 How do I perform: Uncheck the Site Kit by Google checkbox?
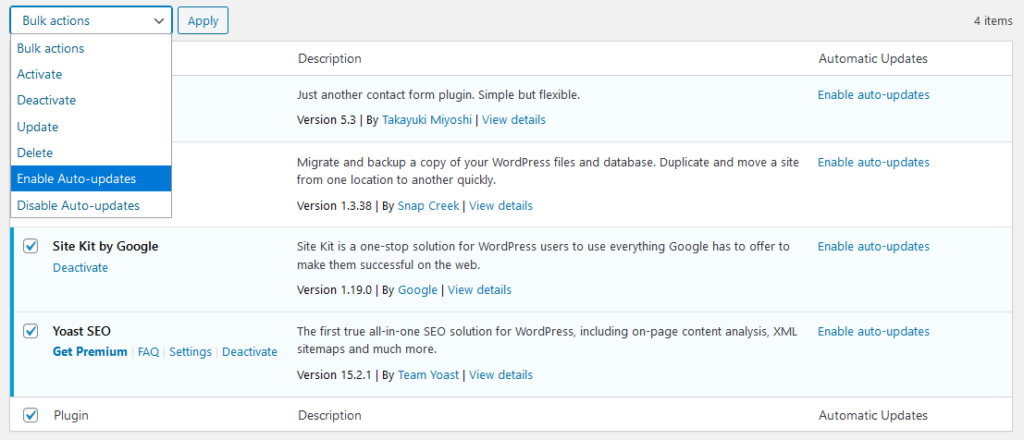pos(31,246)
